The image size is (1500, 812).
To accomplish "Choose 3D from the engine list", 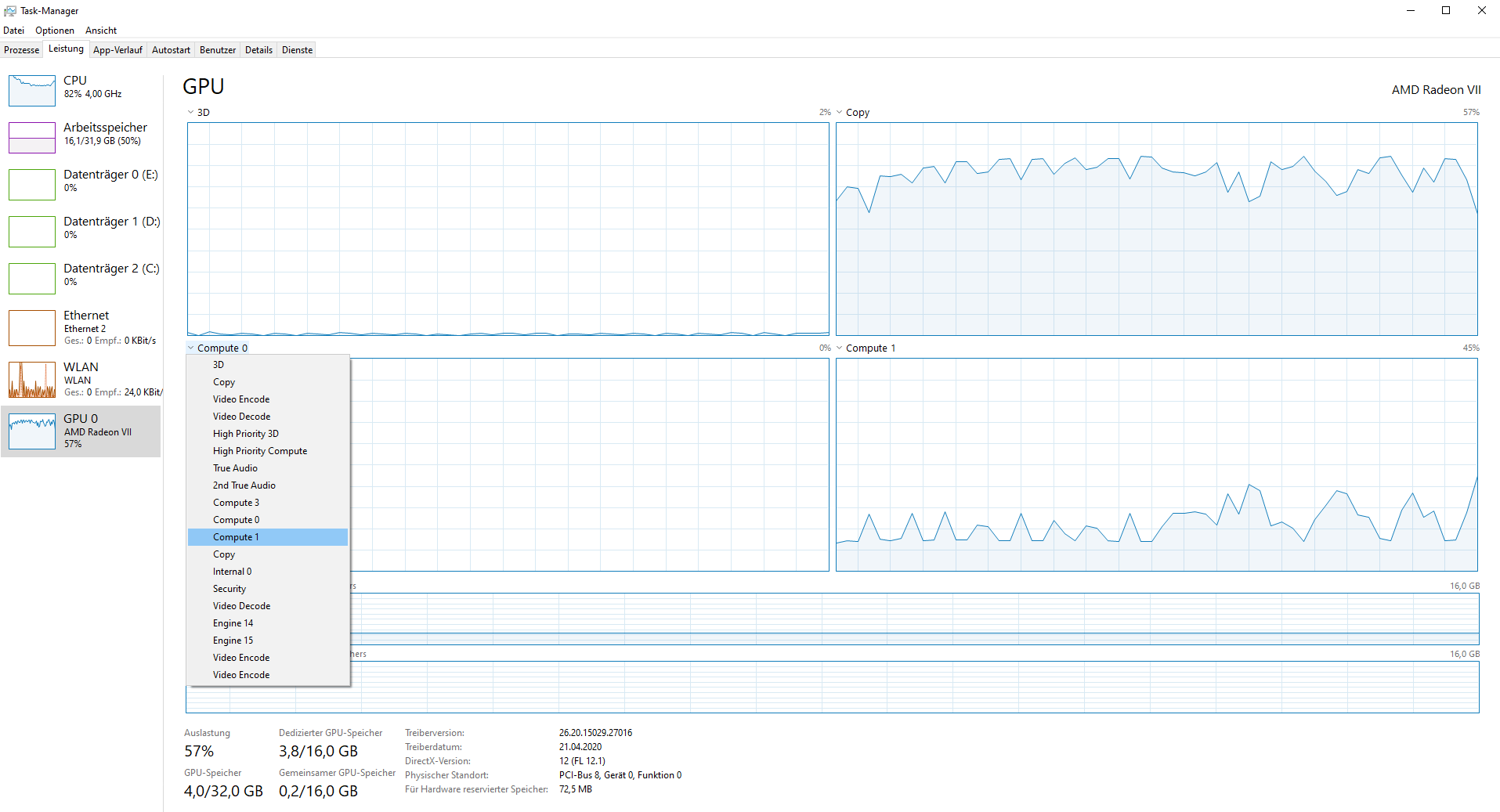I will pyautogui.click(x=268, y=365).
